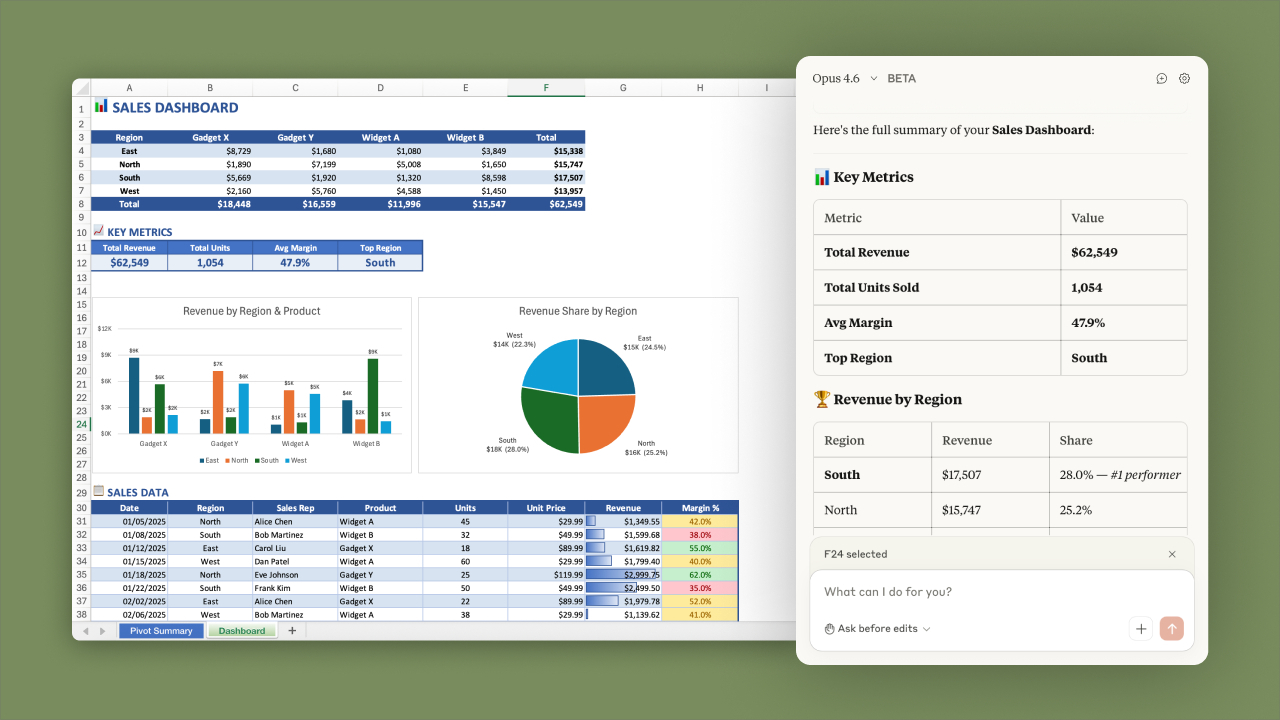1280x720 pixels.
Task: Click the clipboard icon beside SALES DATA
Action: coord(98,491)
